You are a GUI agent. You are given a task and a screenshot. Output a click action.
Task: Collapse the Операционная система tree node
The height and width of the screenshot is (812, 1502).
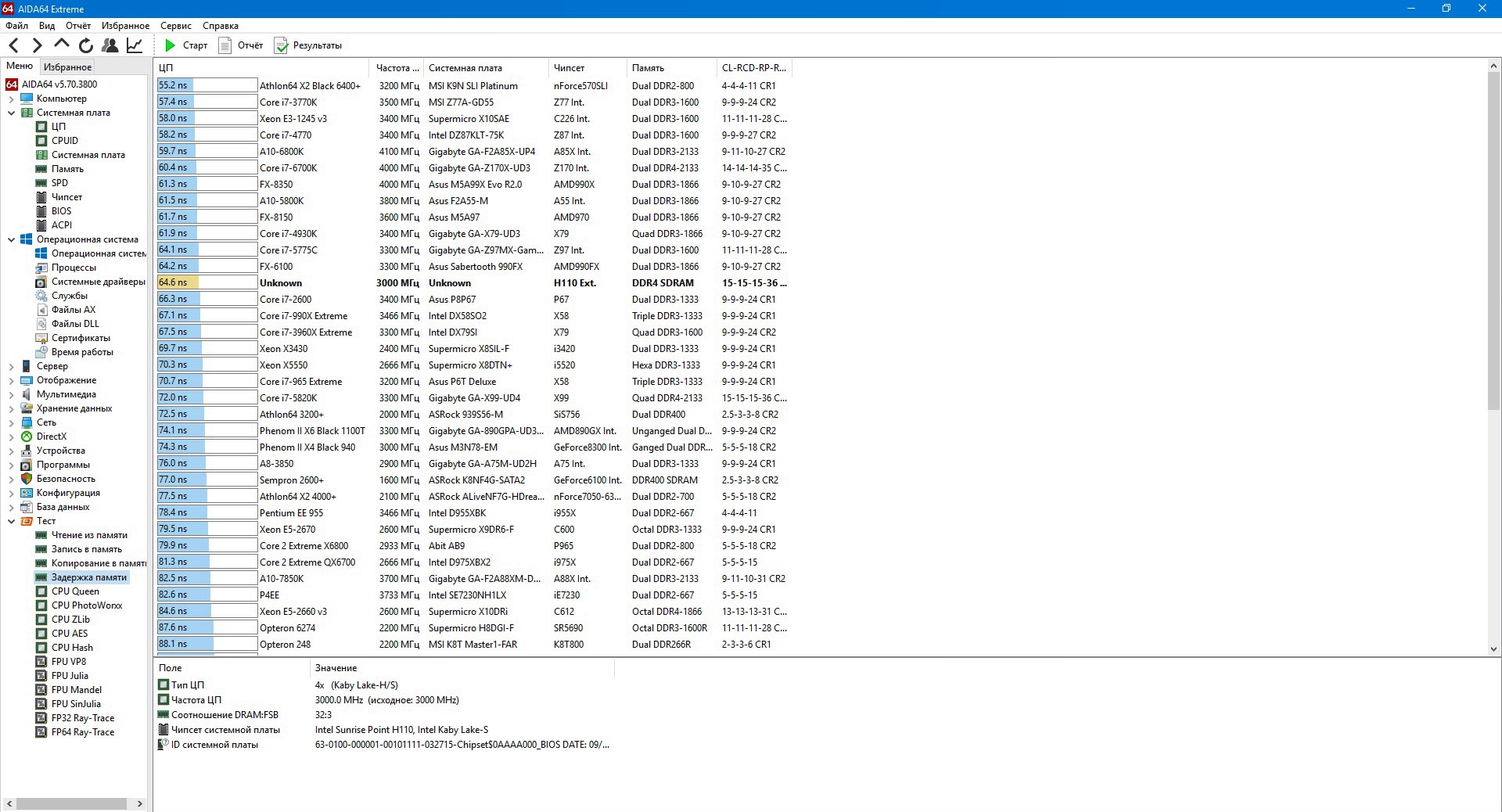tap(11, 239)
